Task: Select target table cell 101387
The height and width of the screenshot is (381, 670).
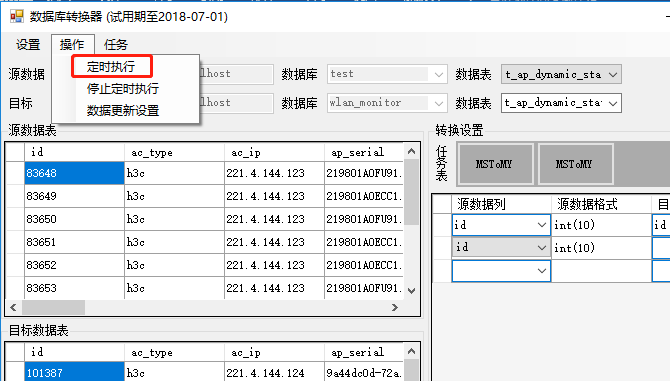Action: pyautogui.click(x=74, y=373)
